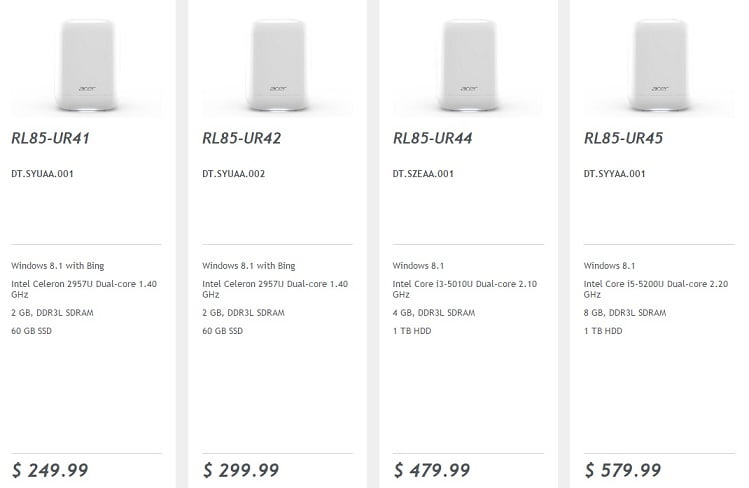Click the RL85-UR41 product image
Screen dimensions: 749x488
[x=86, y=62]
